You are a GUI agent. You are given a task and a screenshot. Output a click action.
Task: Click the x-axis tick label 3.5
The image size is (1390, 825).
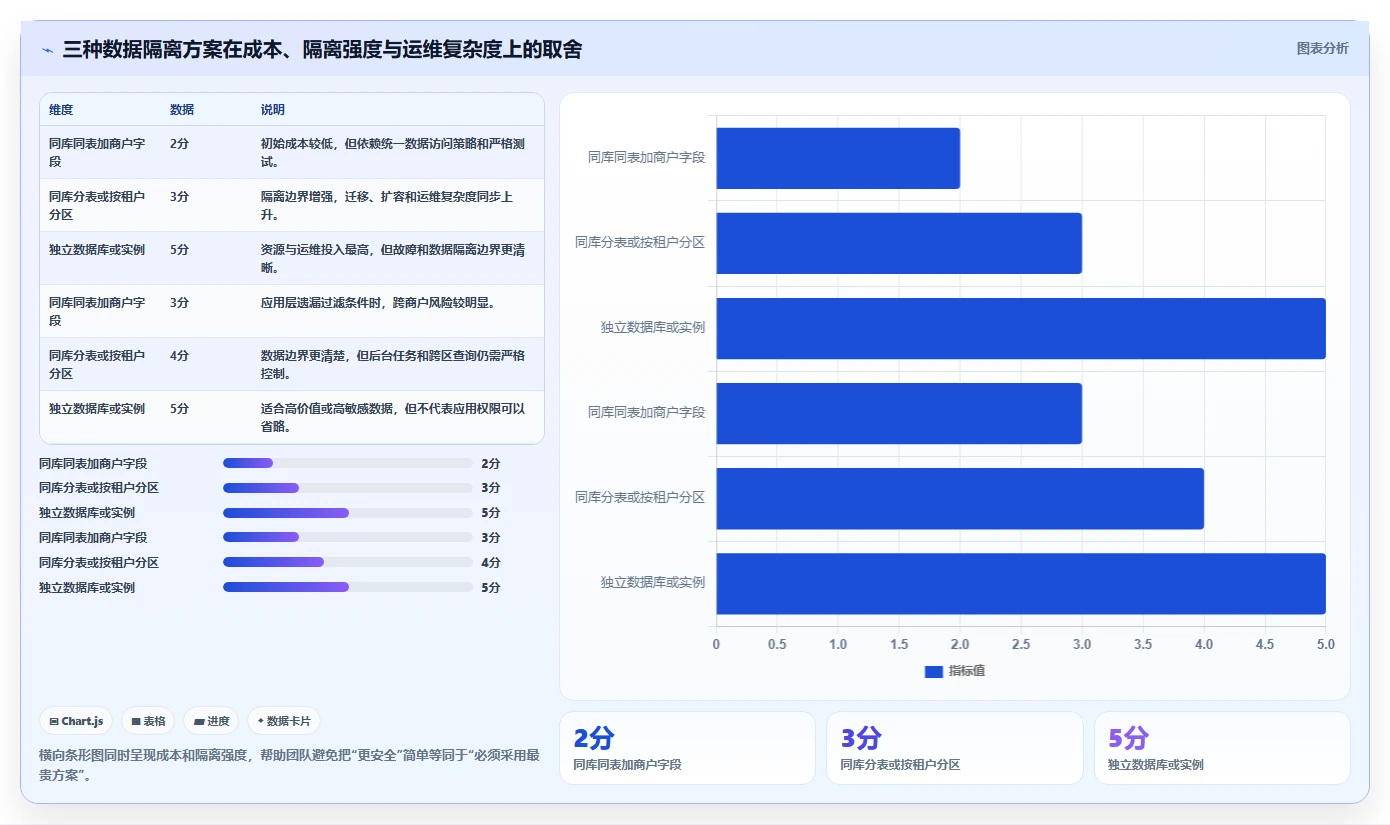tap(1143, 644)
